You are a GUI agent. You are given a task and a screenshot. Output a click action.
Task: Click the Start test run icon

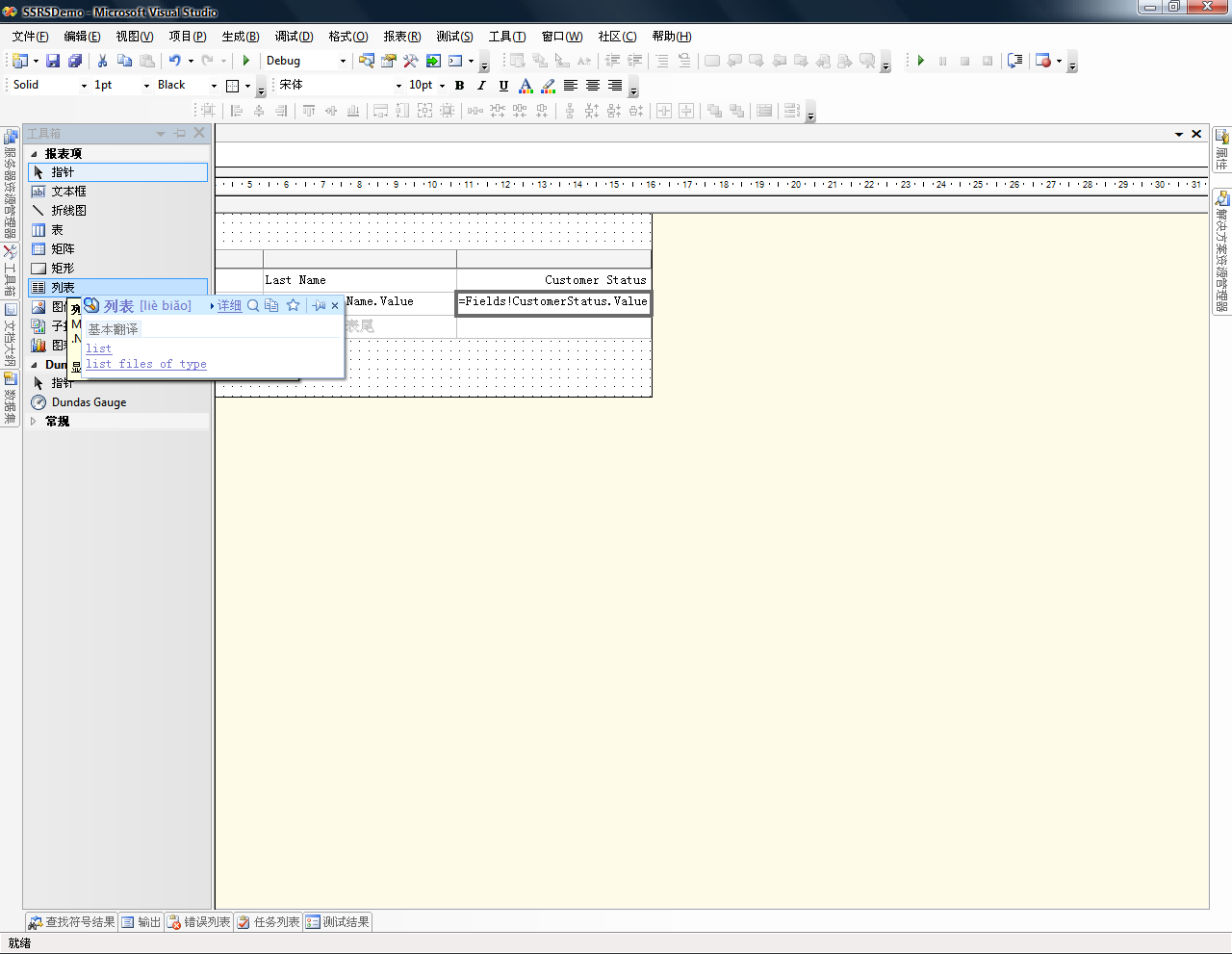pos(920,61)
